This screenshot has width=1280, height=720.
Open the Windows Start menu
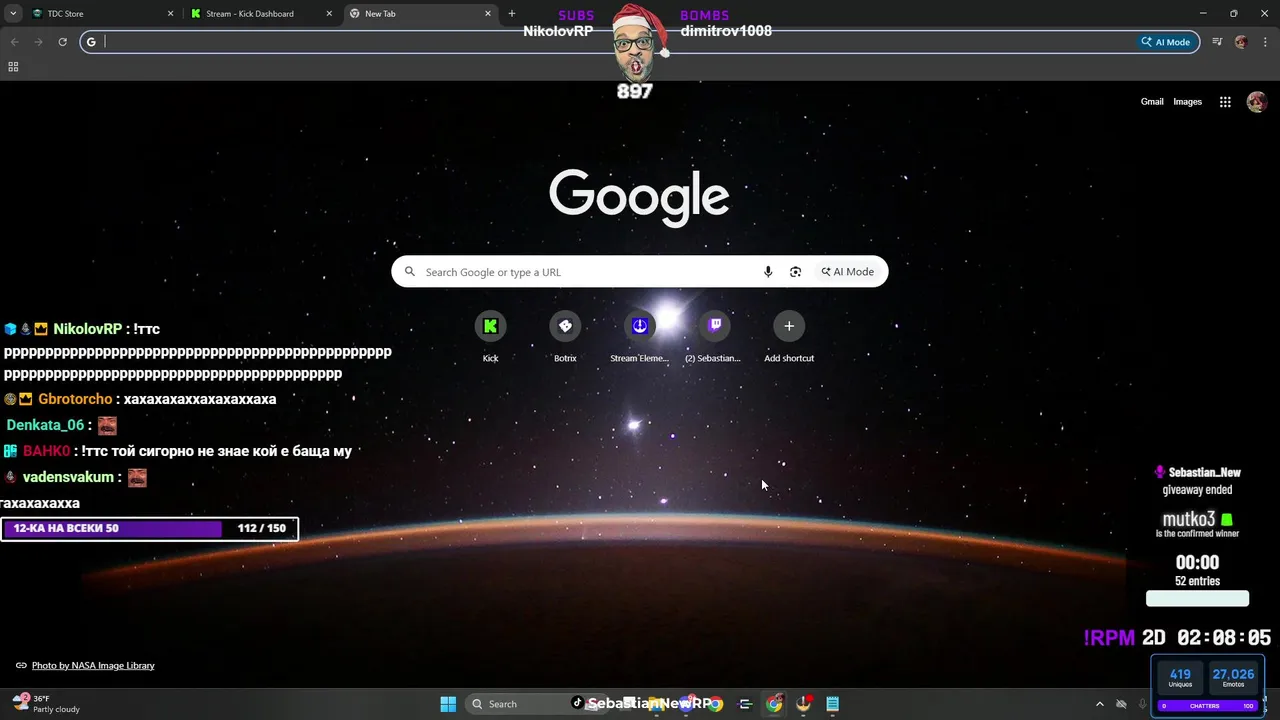(x=448, y=704)
